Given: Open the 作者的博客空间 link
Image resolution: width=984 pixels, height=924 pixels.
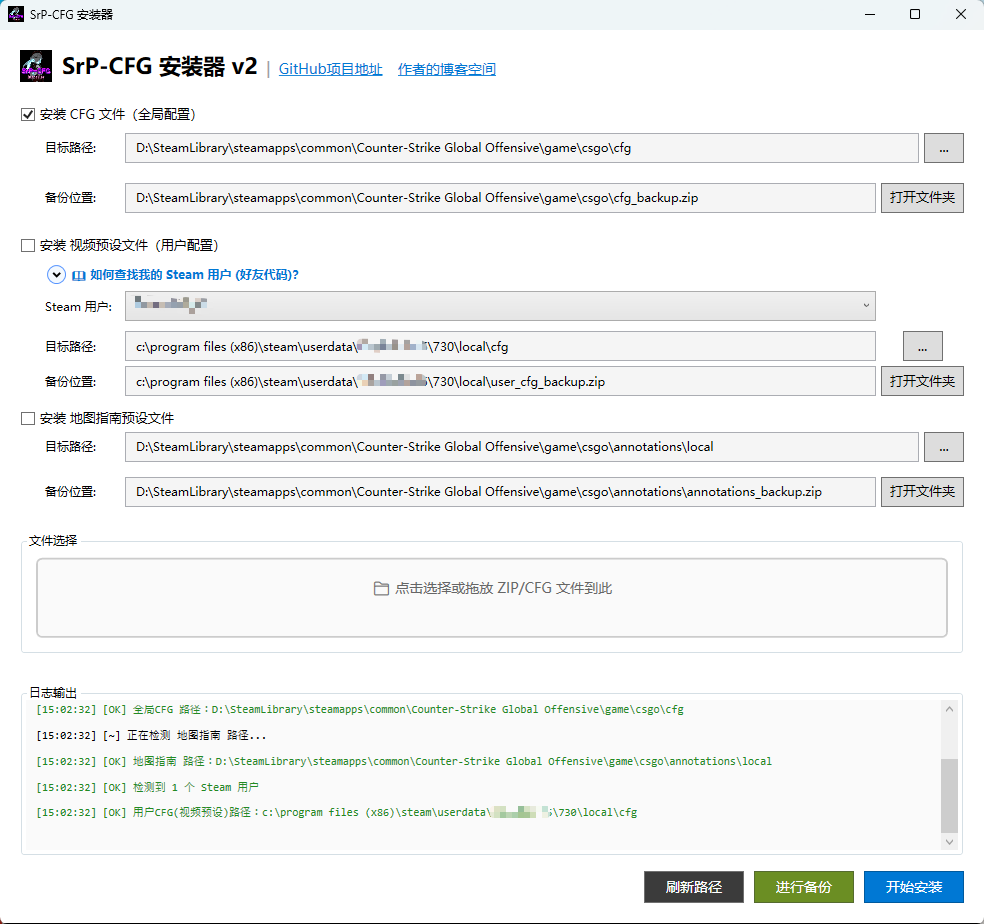Looking at the screenshot, I should coord(446,69).
